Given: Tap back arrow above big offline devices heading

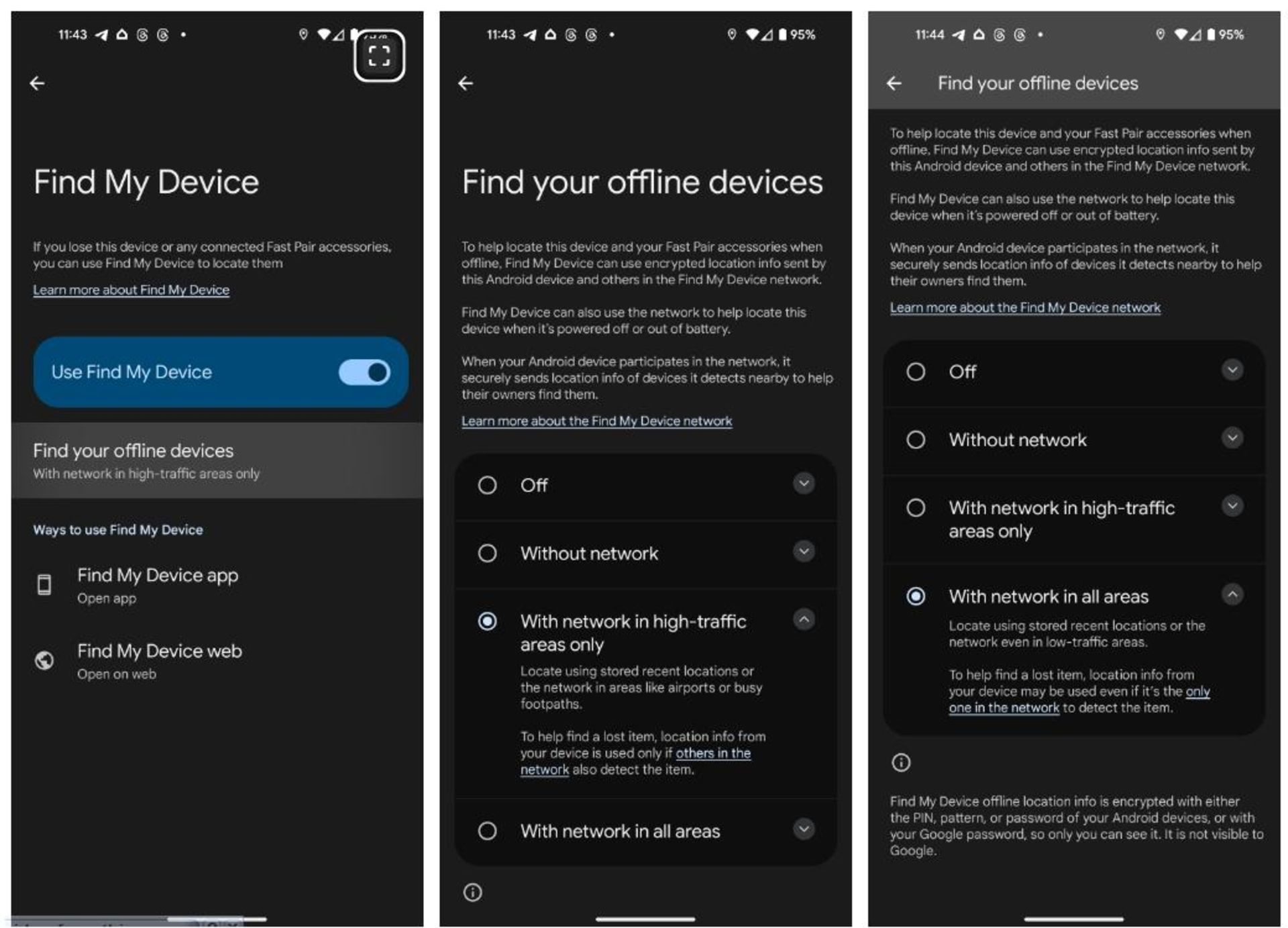Looking at the screenshot, I should (x=466, y=83).
